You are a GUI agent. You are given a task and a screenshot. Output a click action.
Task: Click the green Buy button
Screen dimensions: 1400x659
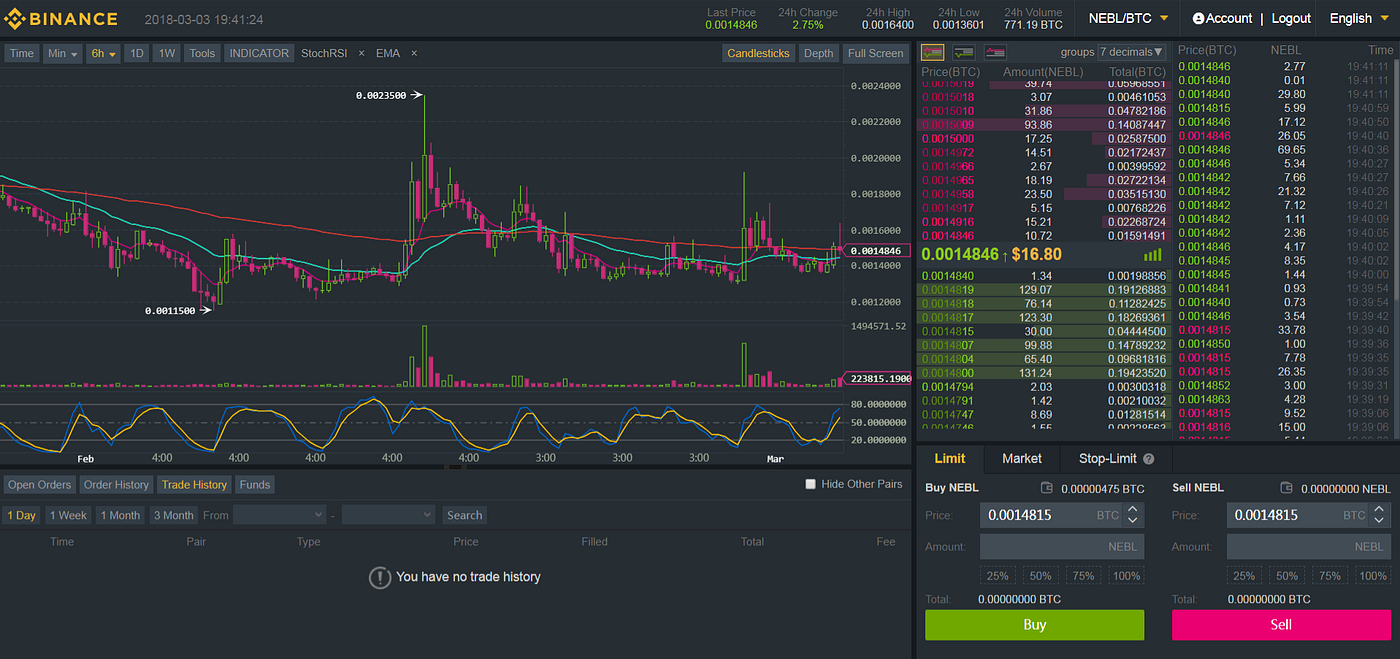[x=1034, y=624]
